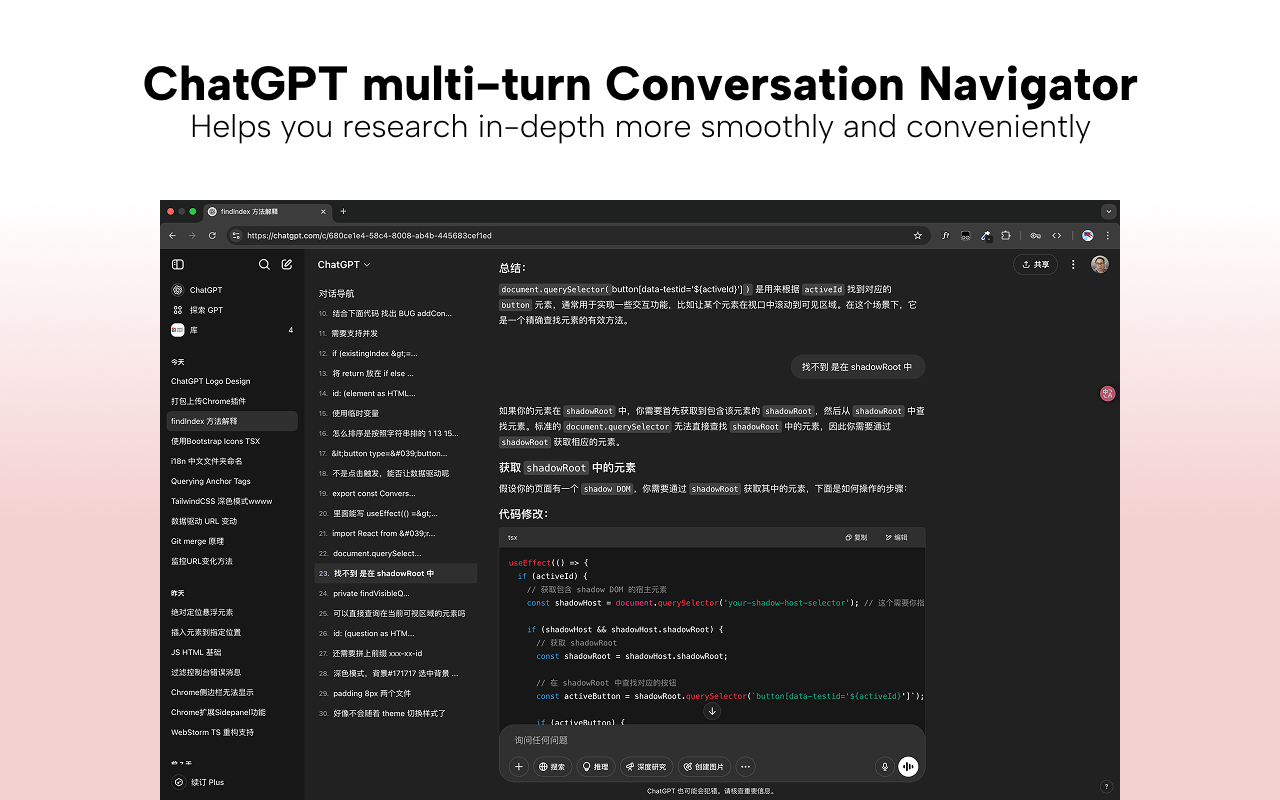Click the browser back arrow
This screenshot has width=1280, height=800.
coord(172,236)
